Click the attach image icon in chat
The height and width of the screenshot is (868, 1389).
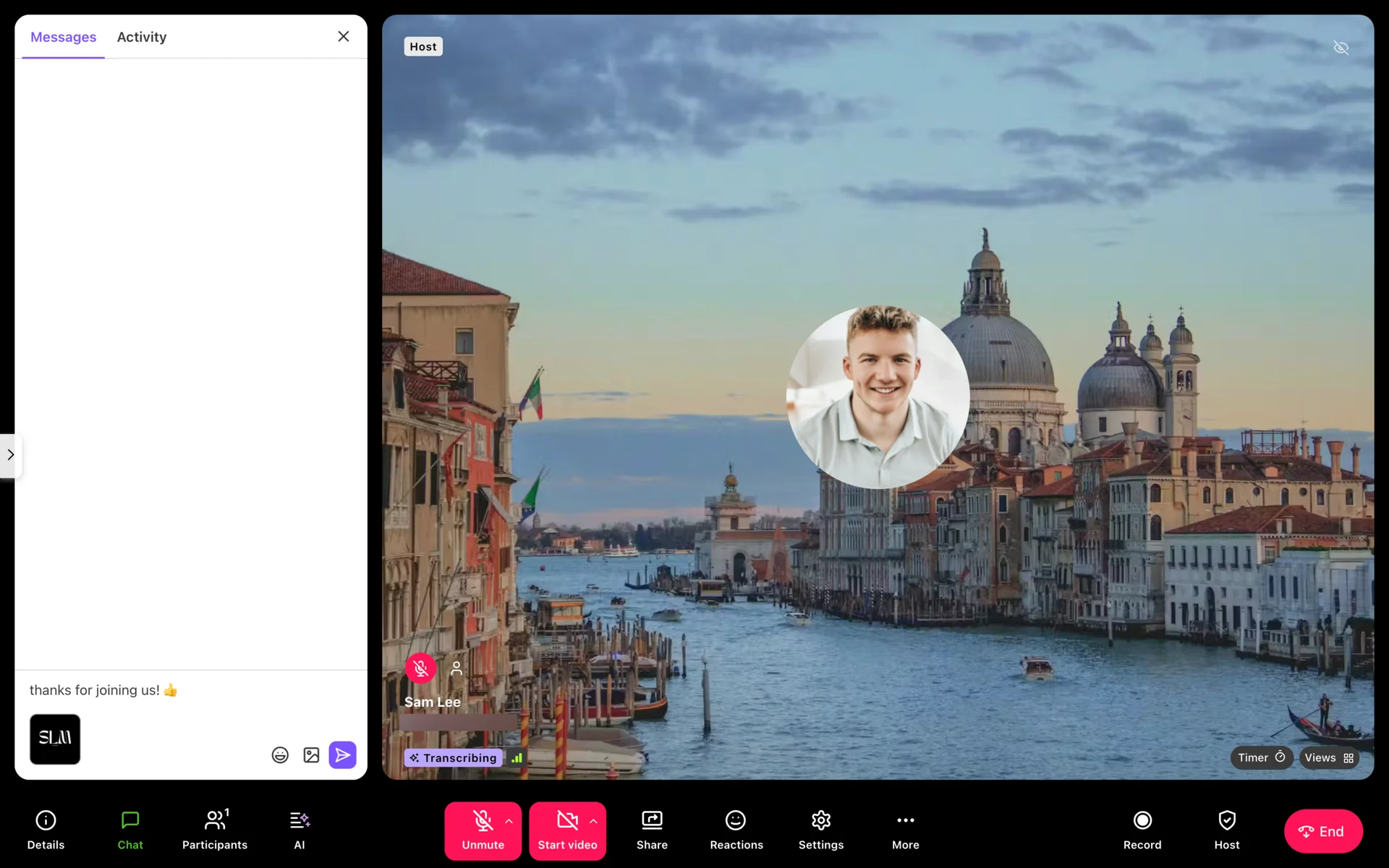(x=311, y=755)
